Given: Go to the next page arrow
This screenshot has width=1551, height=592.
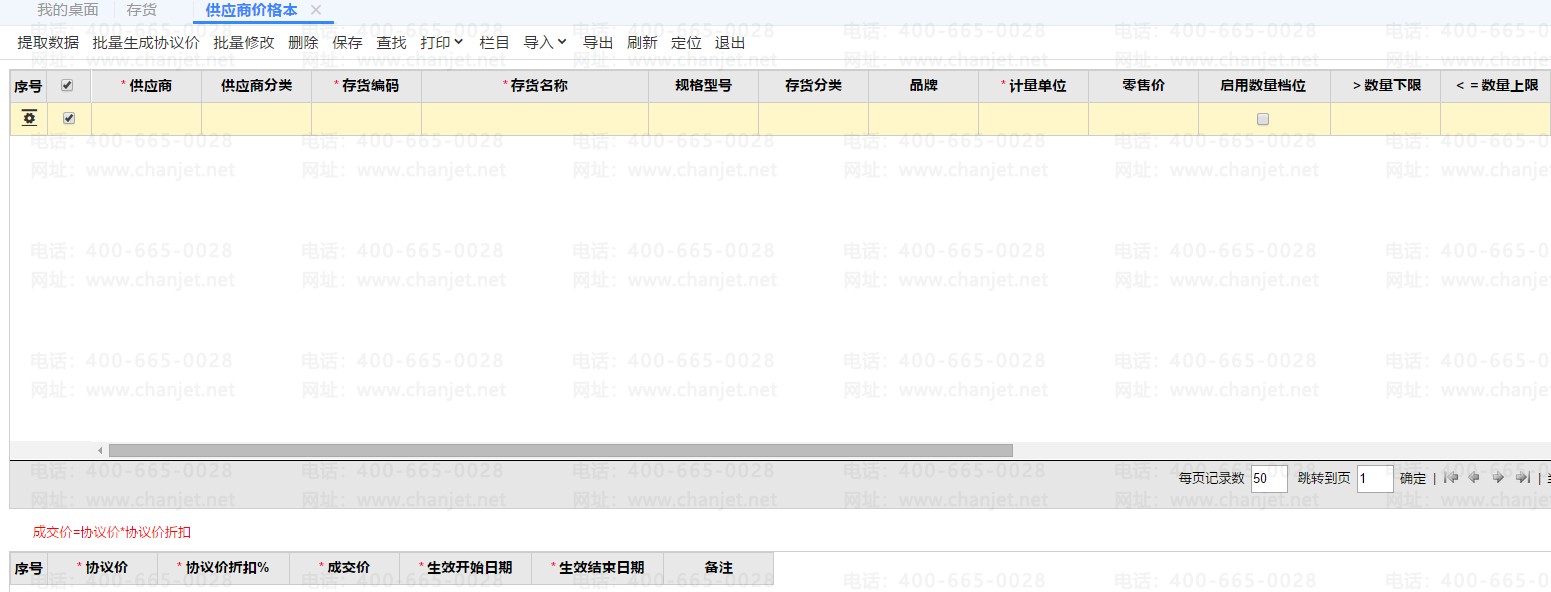Looking at the screenshot, I should point(1498,478).
